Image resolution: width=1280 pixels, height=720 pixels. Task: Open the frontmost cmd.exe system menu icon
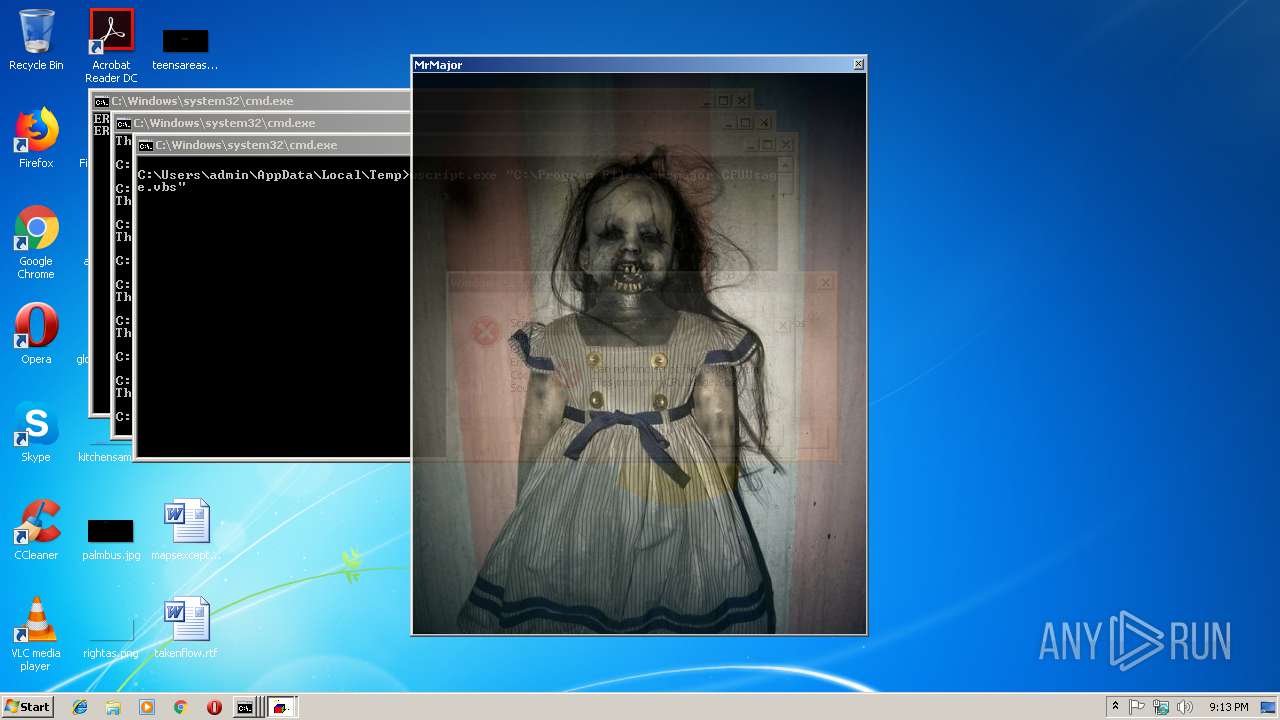[145, 145]
